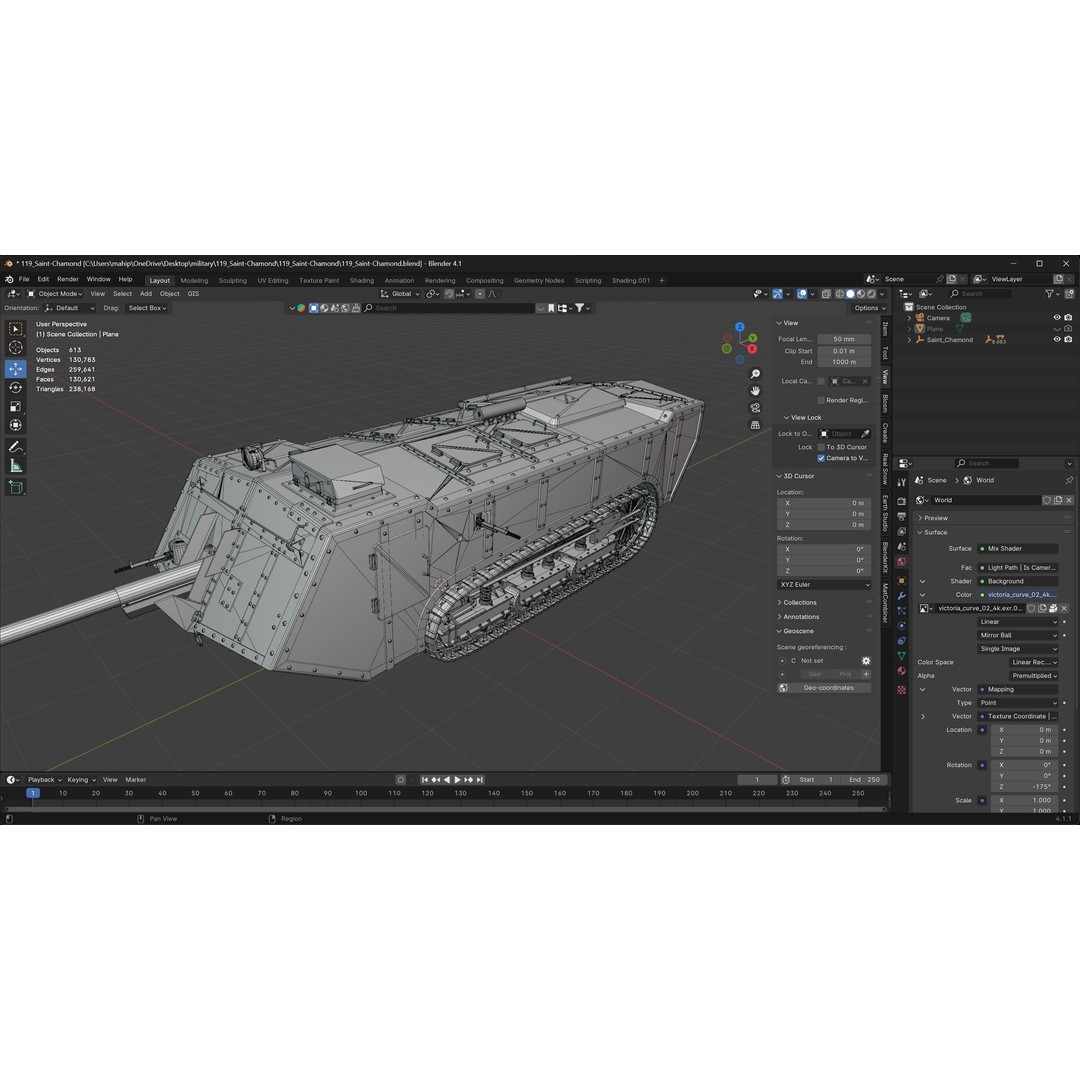This screenshot has width=1080, height=1080.
Task: Activate the Cursor tool below Select Box
Action: coord(14,348)
